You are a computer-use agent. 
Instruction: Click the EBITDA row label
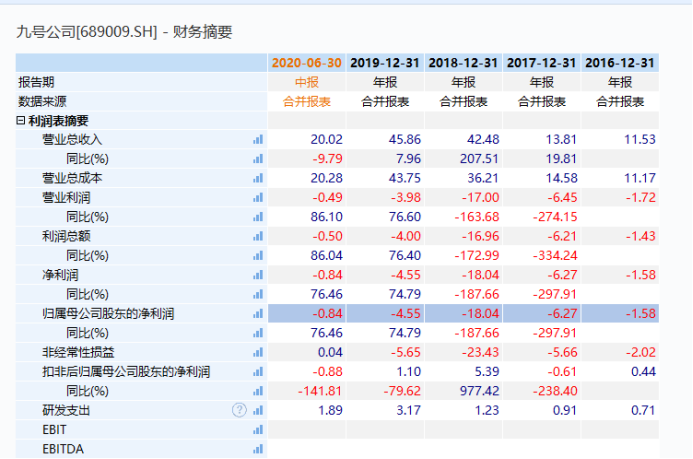[x=63, y=449]
